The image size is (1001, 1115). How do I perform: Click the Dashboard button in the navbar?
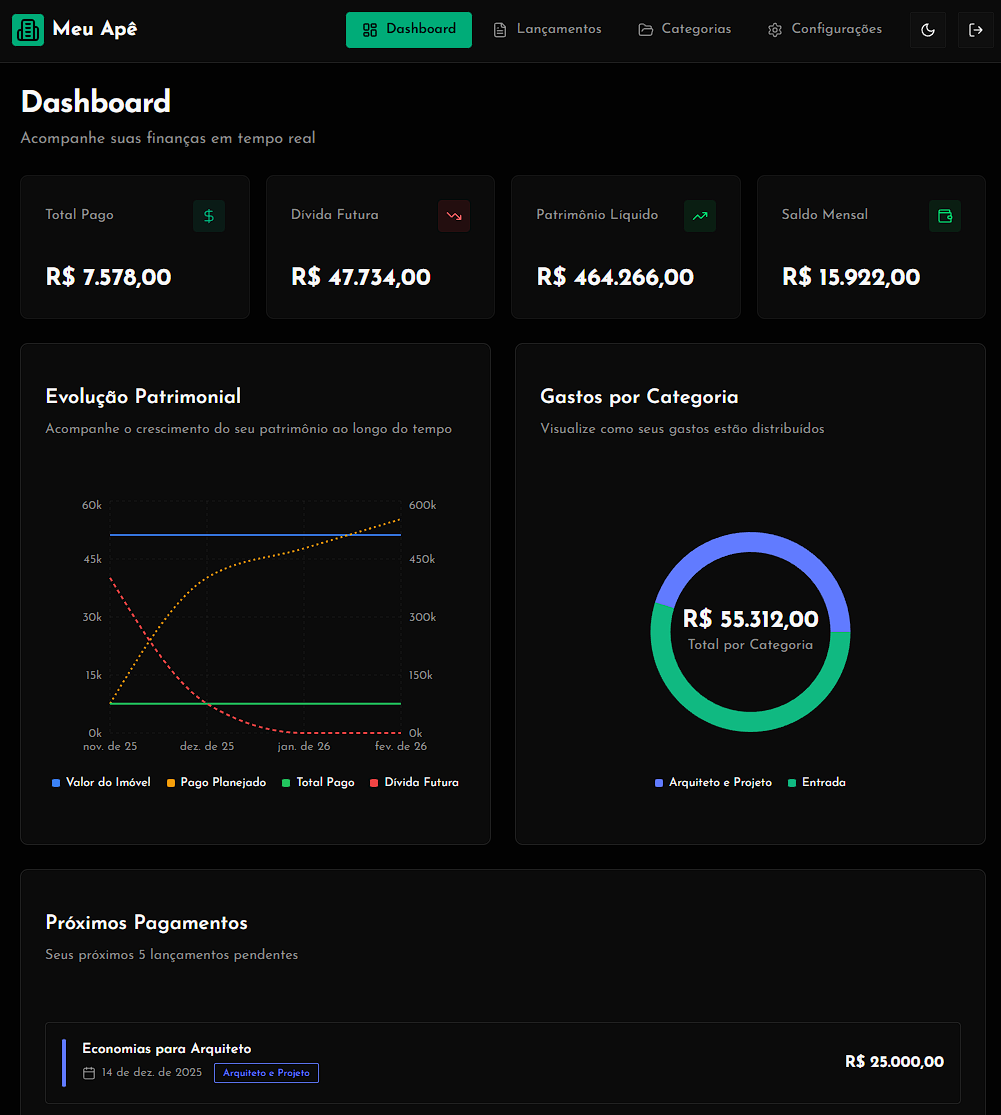click(408, 30)
